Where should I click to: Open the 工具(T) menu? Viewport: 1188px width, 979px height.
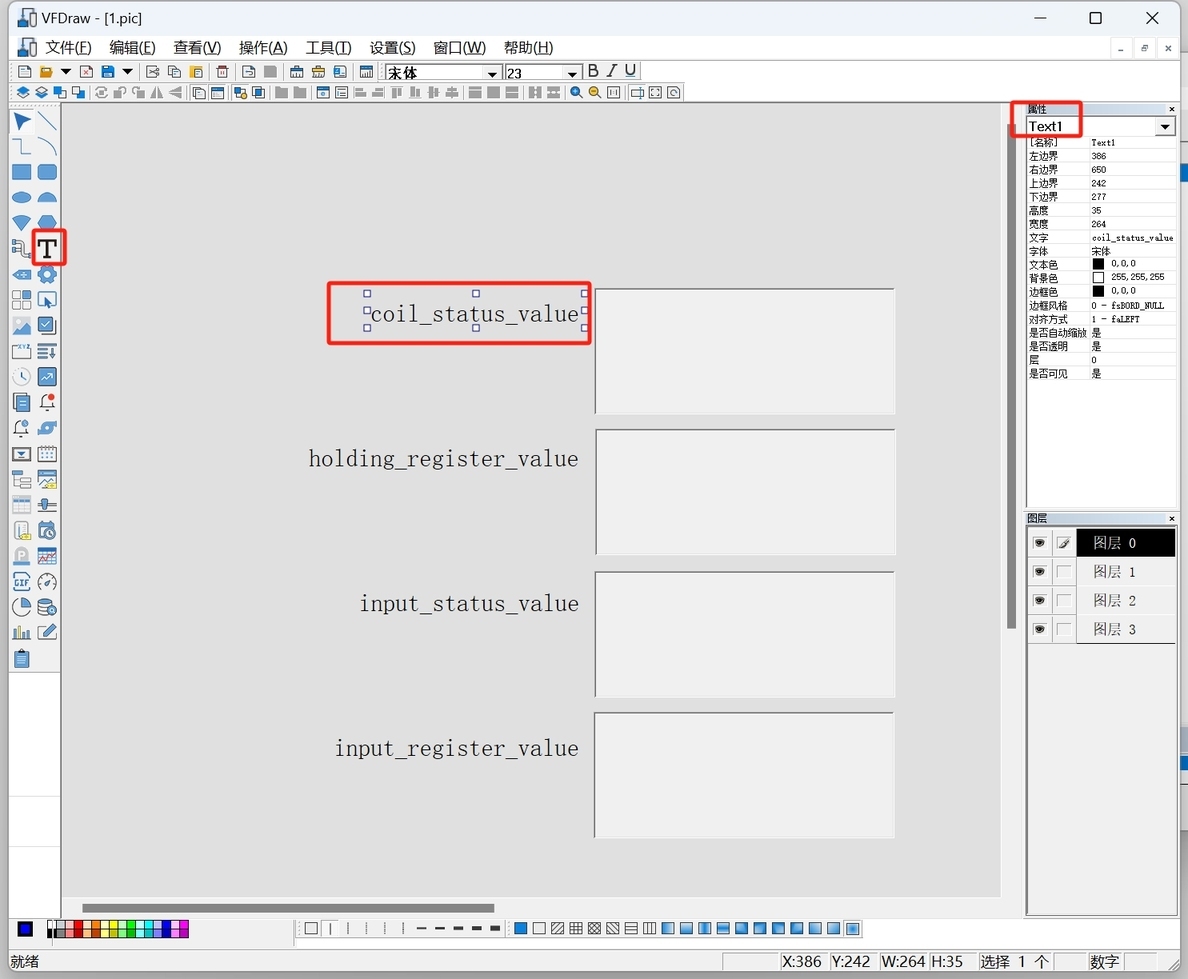[x=328, y=48]
